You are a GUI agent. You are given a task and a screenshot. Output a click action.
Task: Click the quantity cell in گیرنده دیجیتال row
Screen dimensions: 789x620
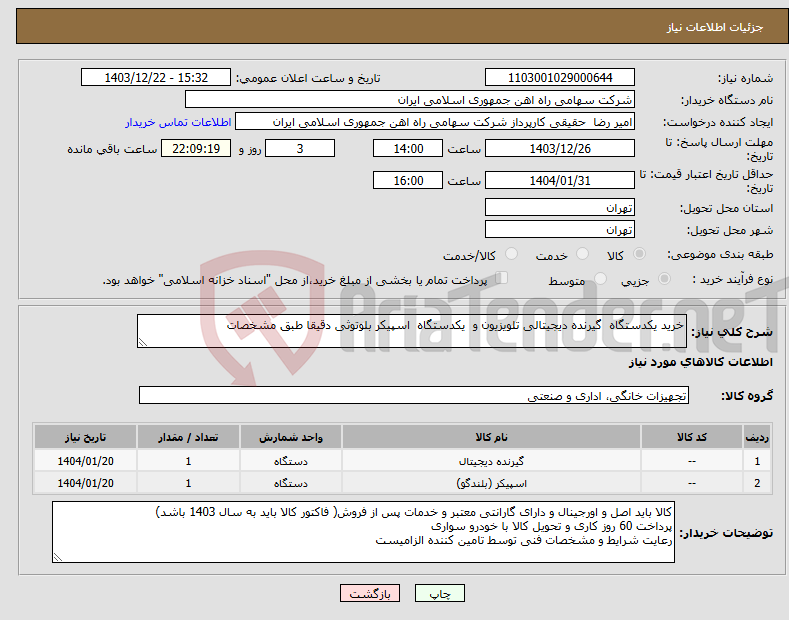click(x=188, y=461)
